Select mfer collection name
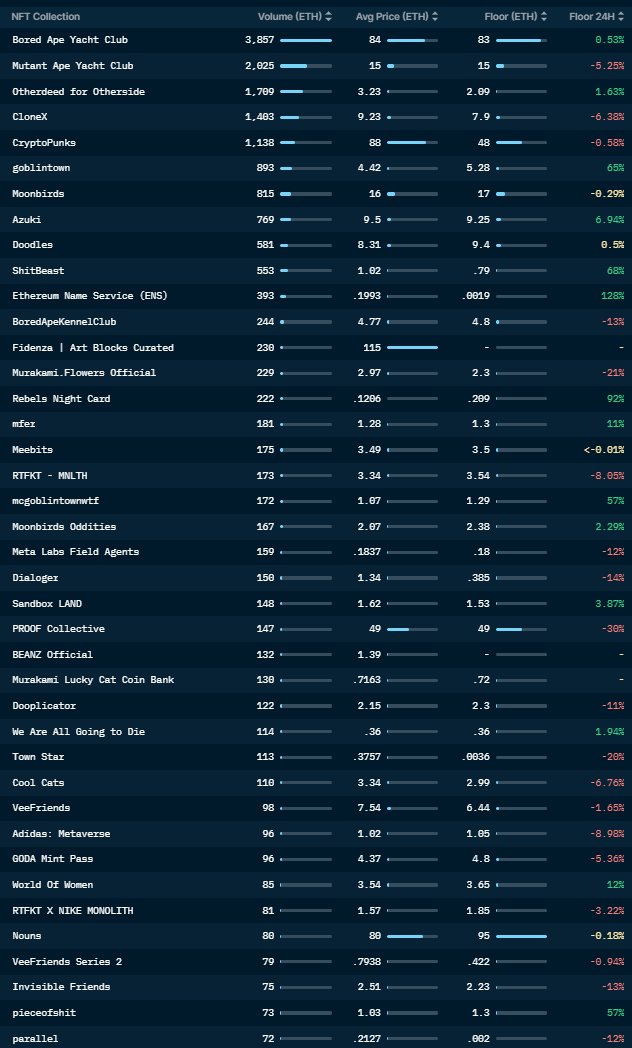This screenshot has height=1048, width=632. pyautogui.click(x=23, y=424)
